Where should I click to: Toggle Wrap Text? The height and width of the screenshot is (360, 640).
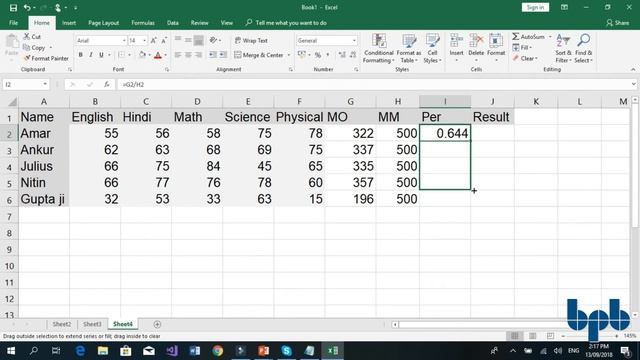251,40
